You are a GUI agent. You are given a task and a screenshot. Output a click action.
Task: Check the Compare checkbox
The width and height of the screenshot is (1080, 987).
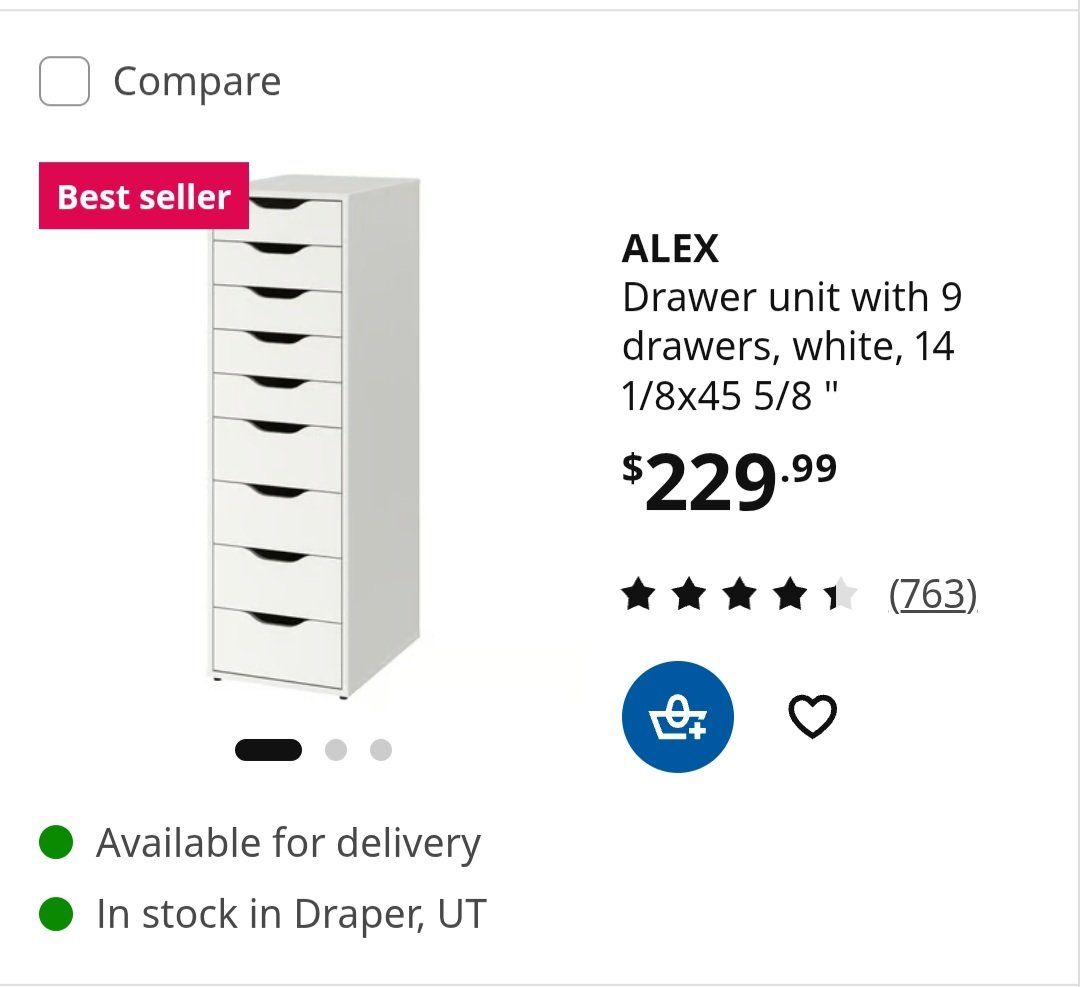tap(64, 81)
